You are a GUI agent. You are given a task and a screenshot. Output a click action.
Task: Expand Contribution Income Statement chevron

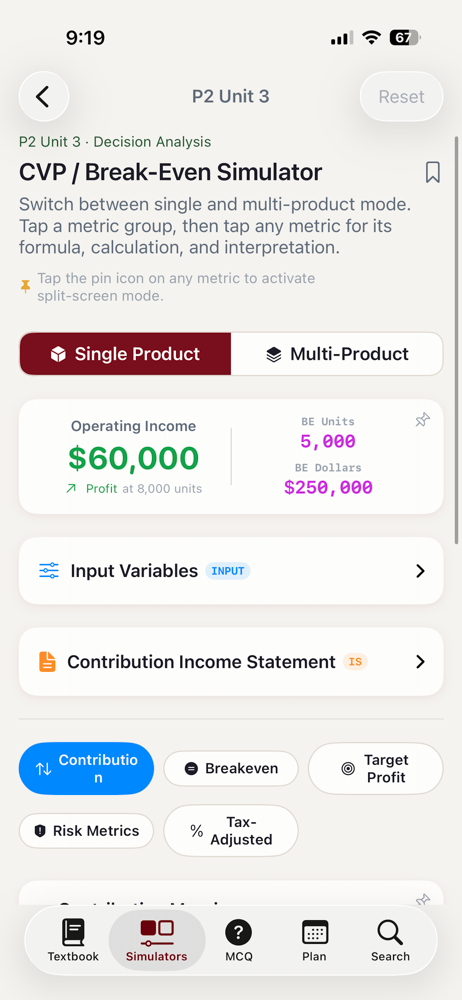click(x=420, y=662)
